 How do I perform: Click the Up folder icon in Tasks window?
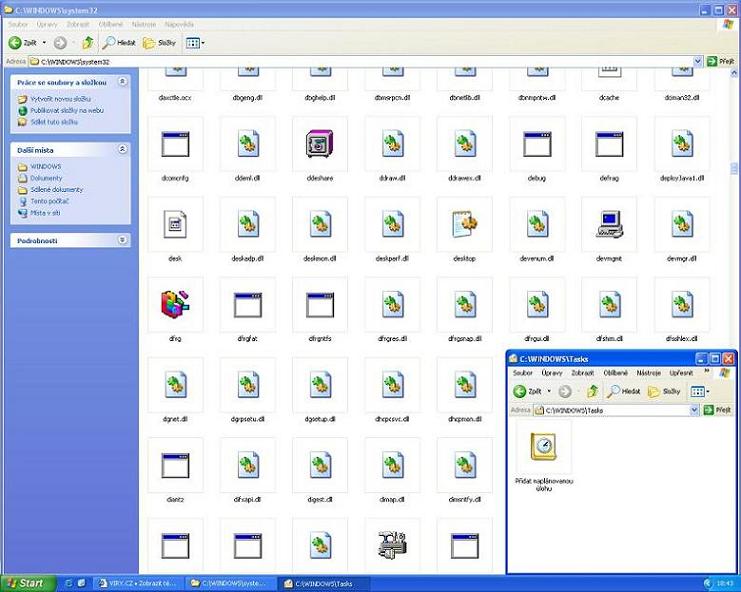coord(592,391)
